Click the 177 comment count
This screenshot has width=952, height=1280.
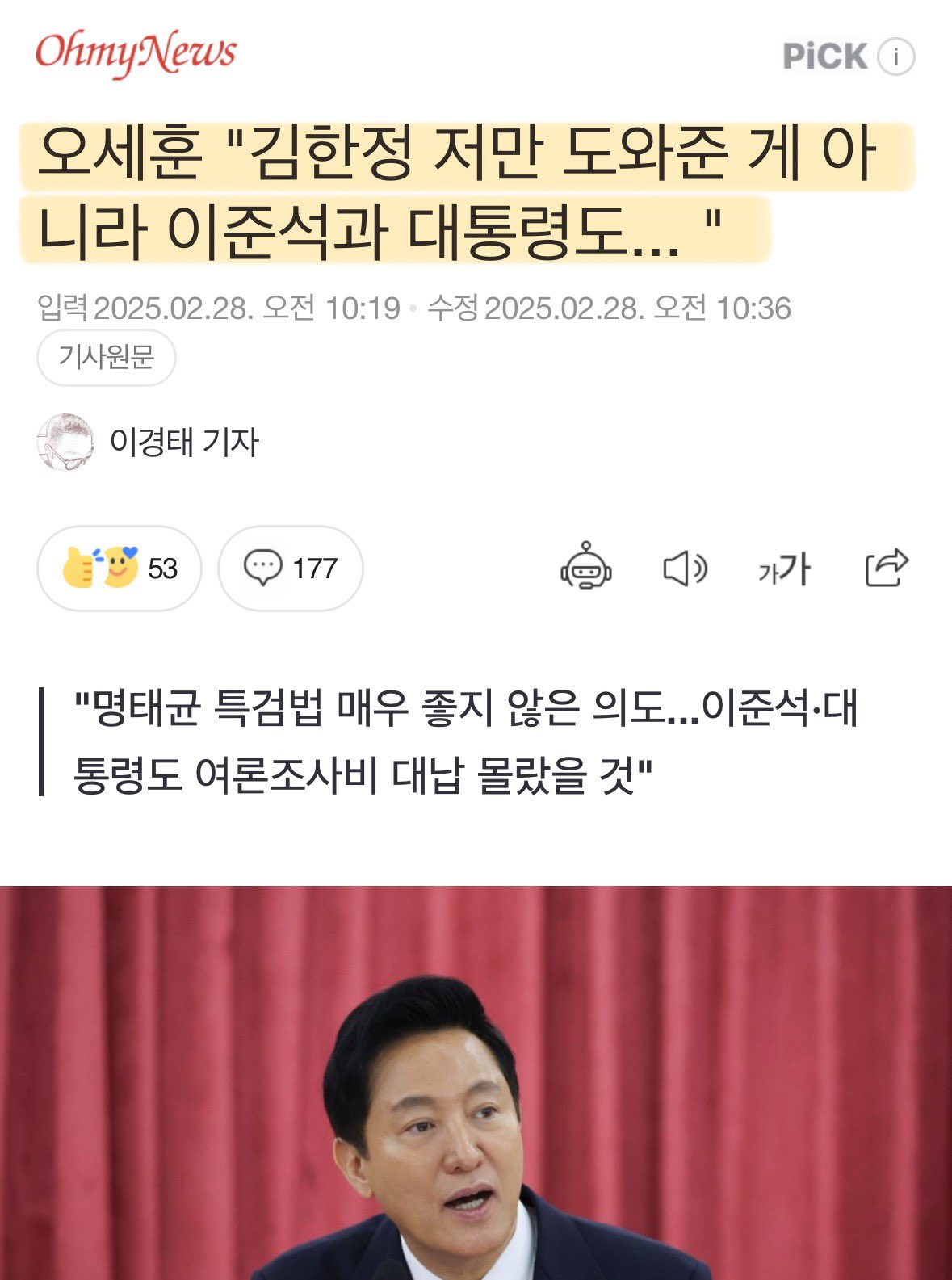coord(314,569)
